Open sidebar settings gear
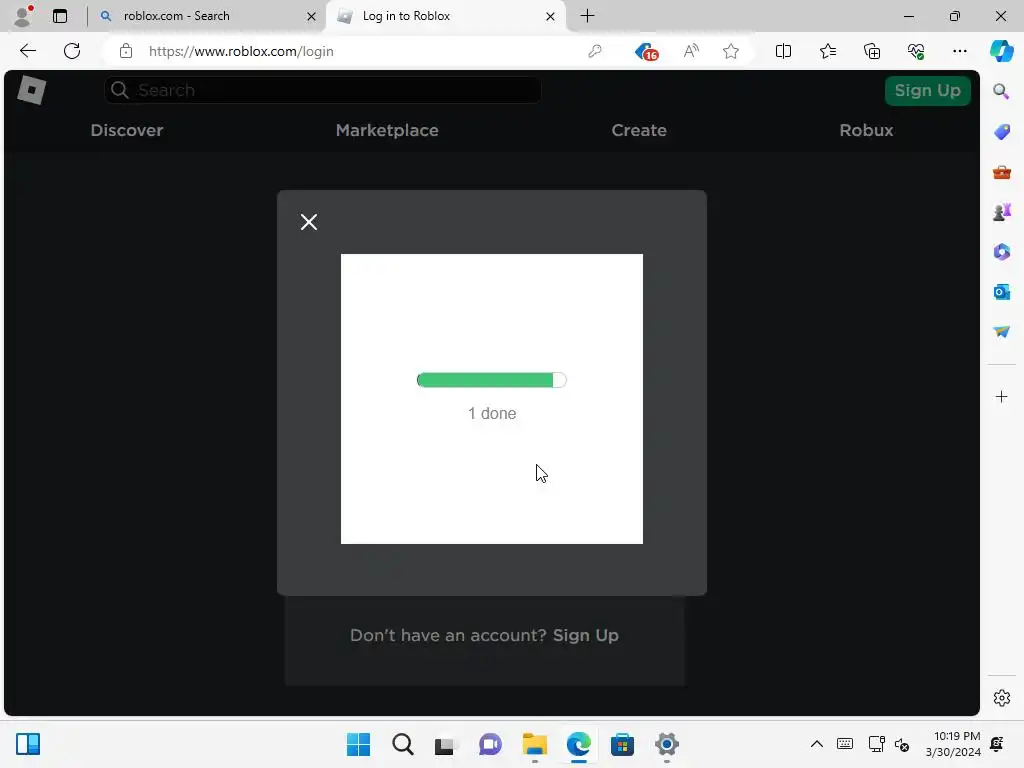The height and width of the screenshot is (768, 1024). click(x=1001, y=698)
